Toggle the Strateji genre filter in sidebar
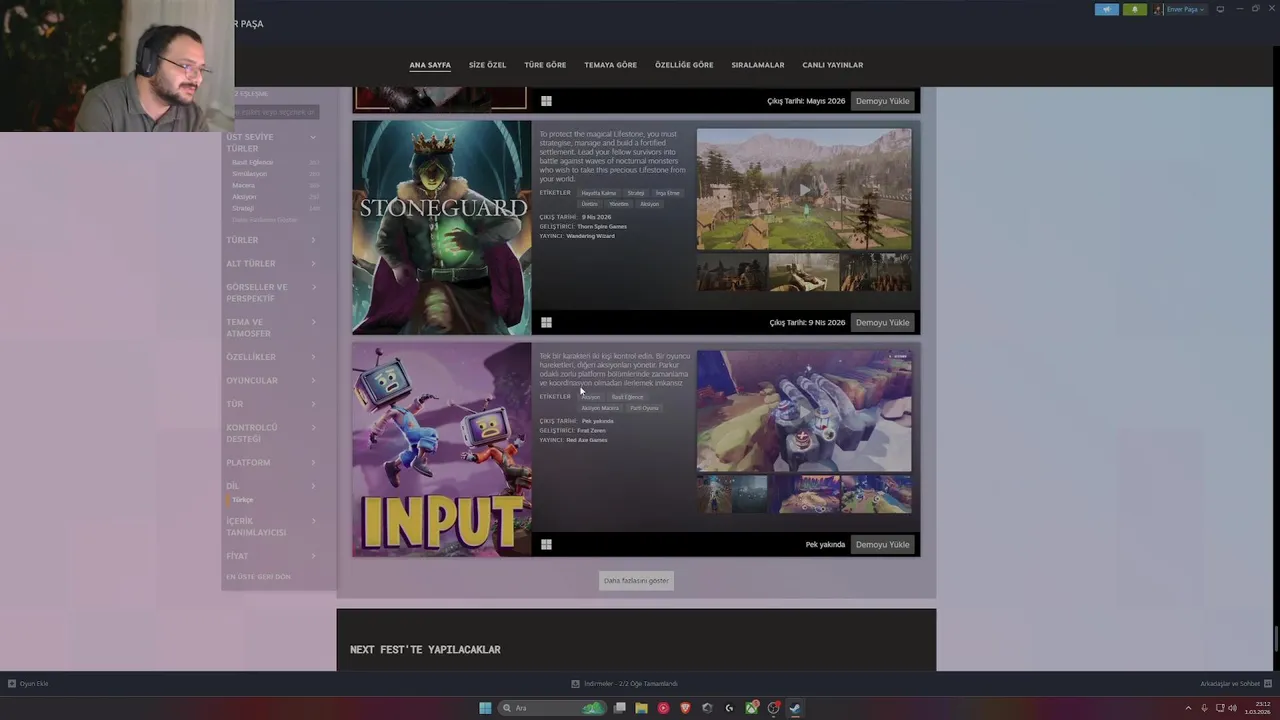This screenshot has height=720, width=1280. pos(275,208)
